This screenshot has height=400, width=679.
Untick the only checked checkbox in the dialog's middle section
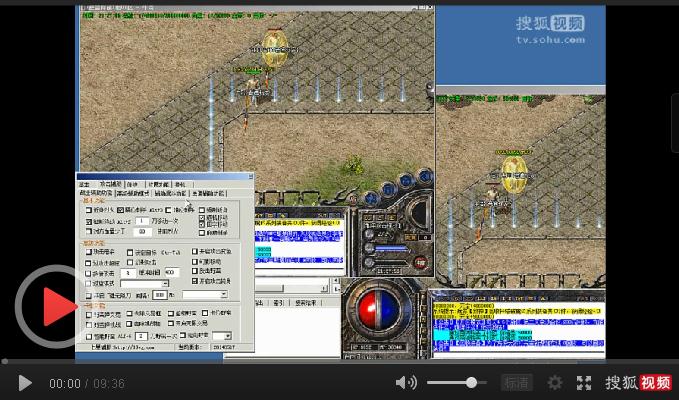tap(195, 281)
